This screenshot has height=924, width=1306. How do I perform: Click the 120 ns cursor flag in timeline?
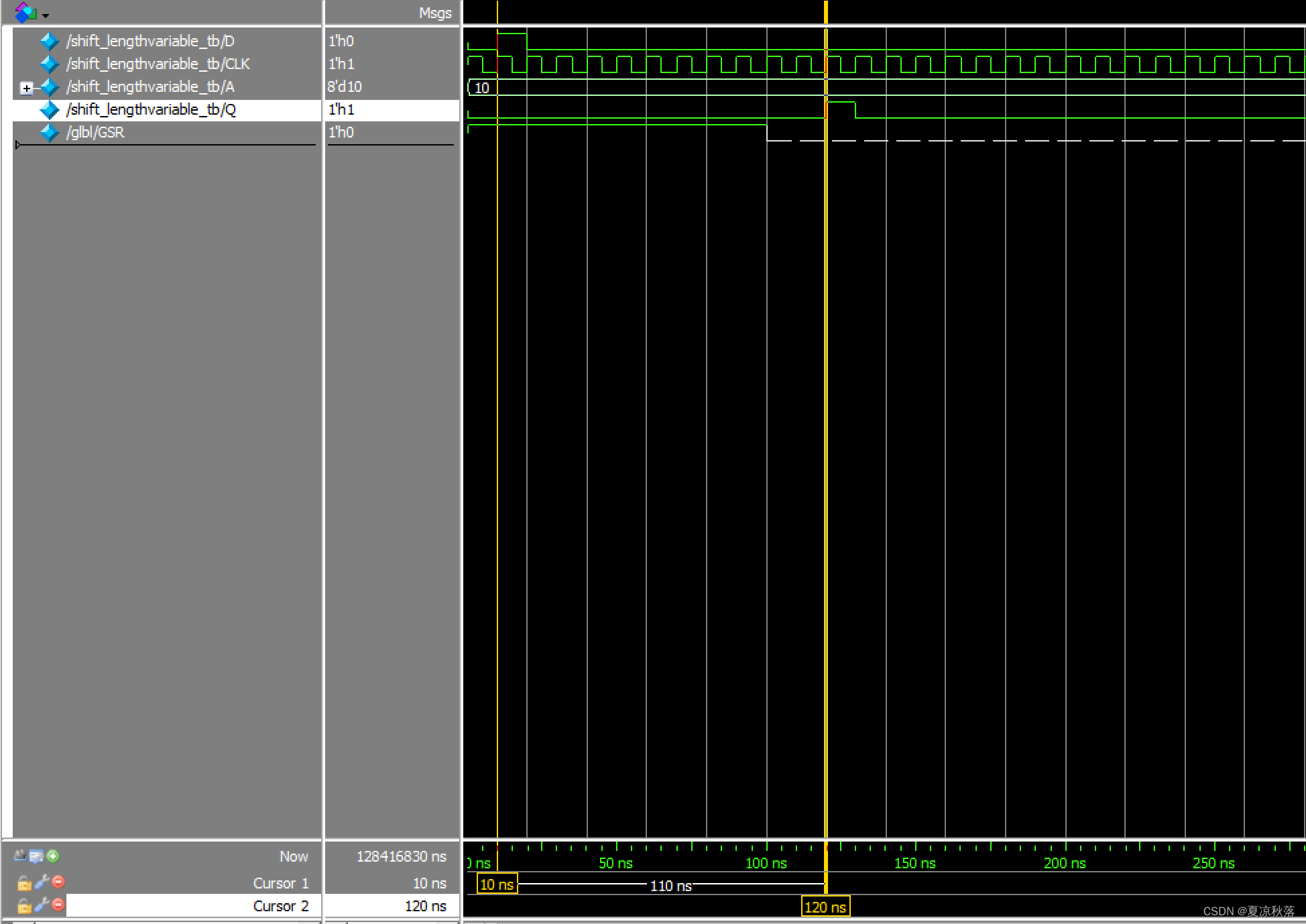825,907
